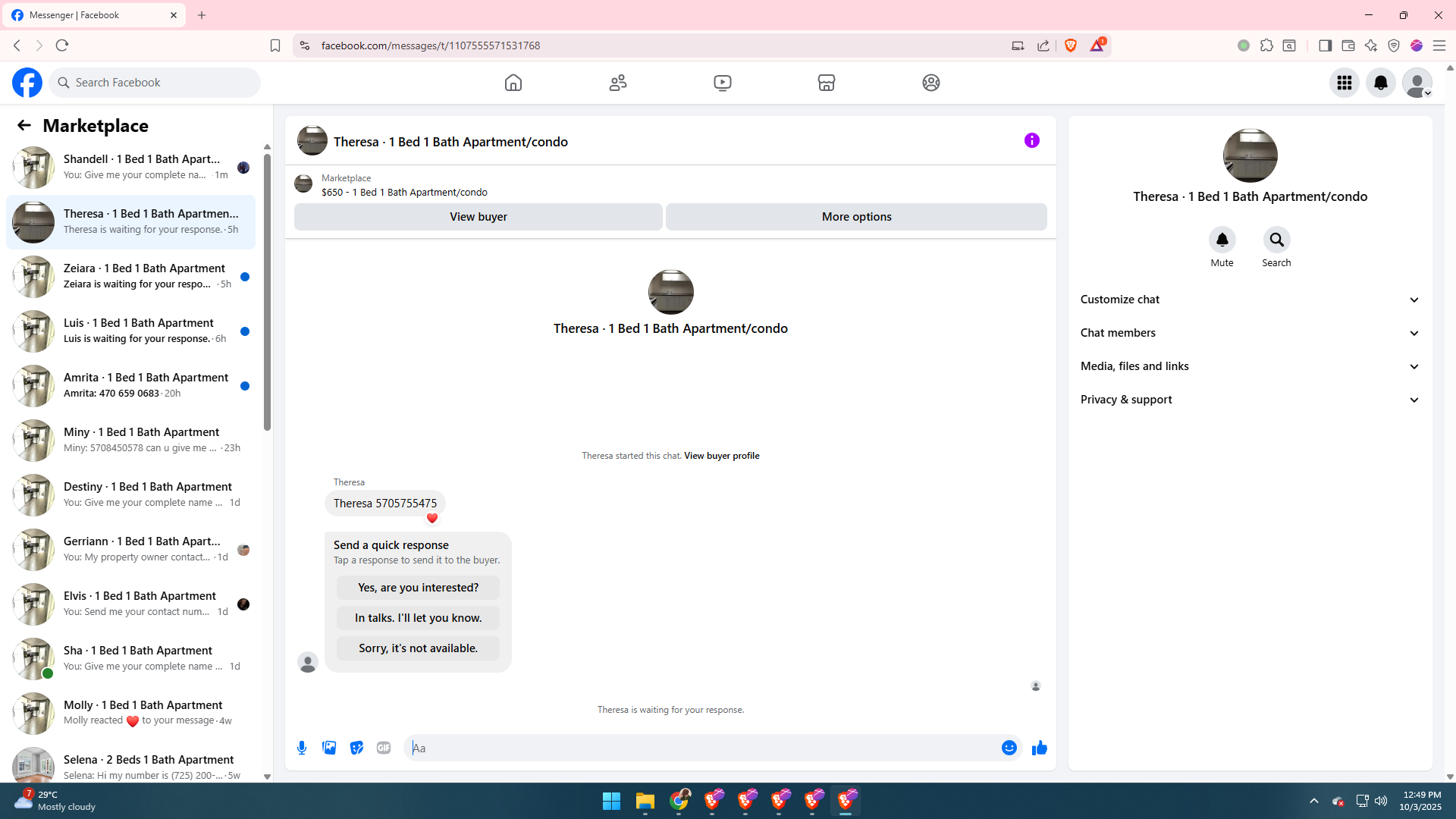Screen dimensions: 1456x819
Task: Open emoji picker in message box
Action: click(1009, 748)
